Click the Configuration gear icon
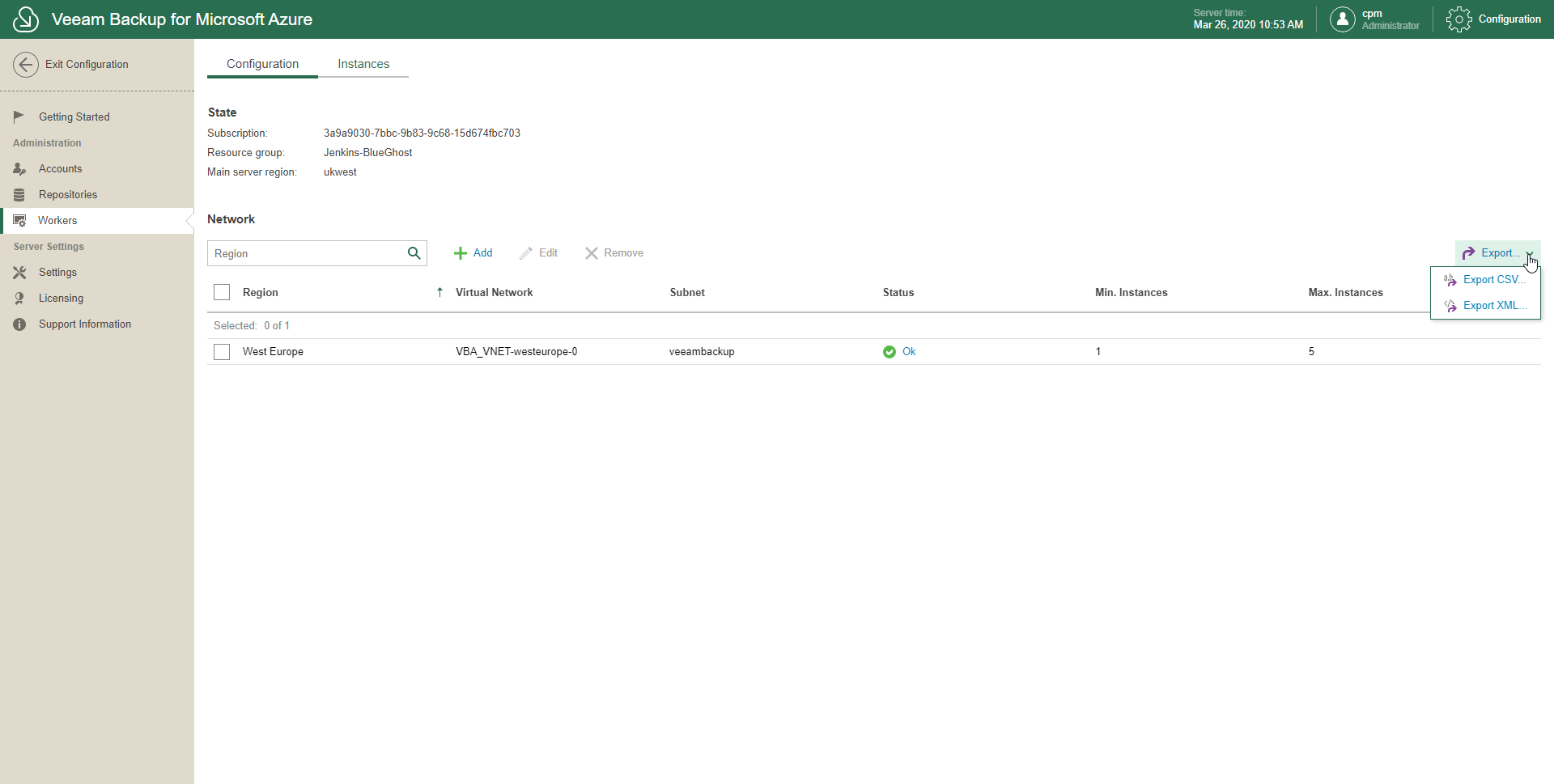 pos(1458,19)
